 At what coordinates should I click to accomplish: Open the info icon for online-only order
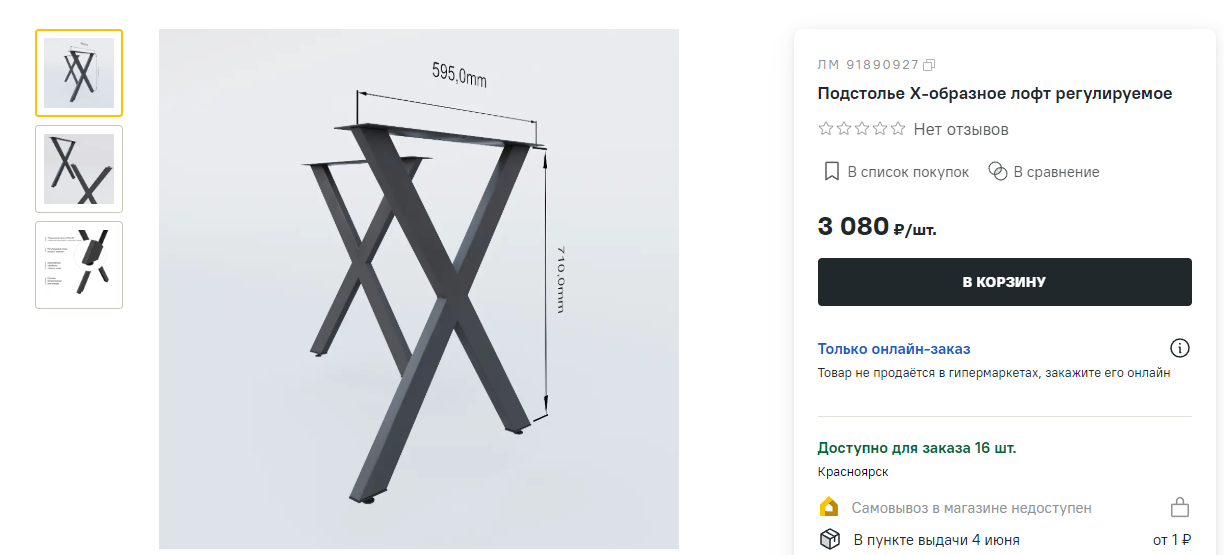coord(1180,349)
